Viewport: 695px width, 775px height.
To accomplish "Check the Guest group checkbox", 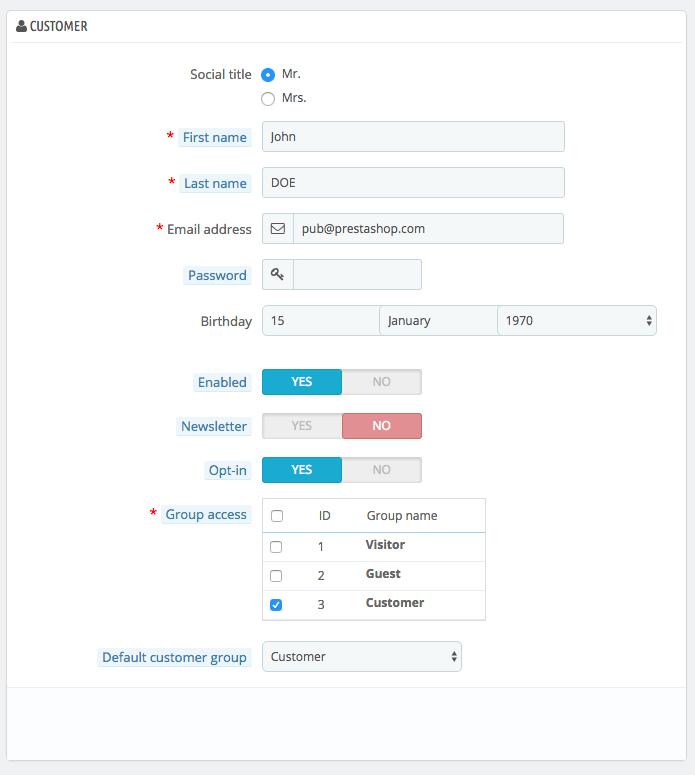I will (x=276, y=576).
